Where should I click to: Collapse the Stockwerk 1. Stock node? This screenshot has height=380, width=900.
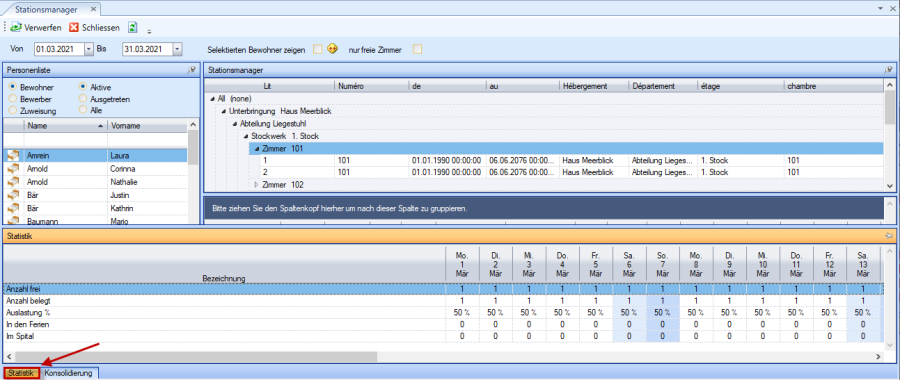pos(246,137)
